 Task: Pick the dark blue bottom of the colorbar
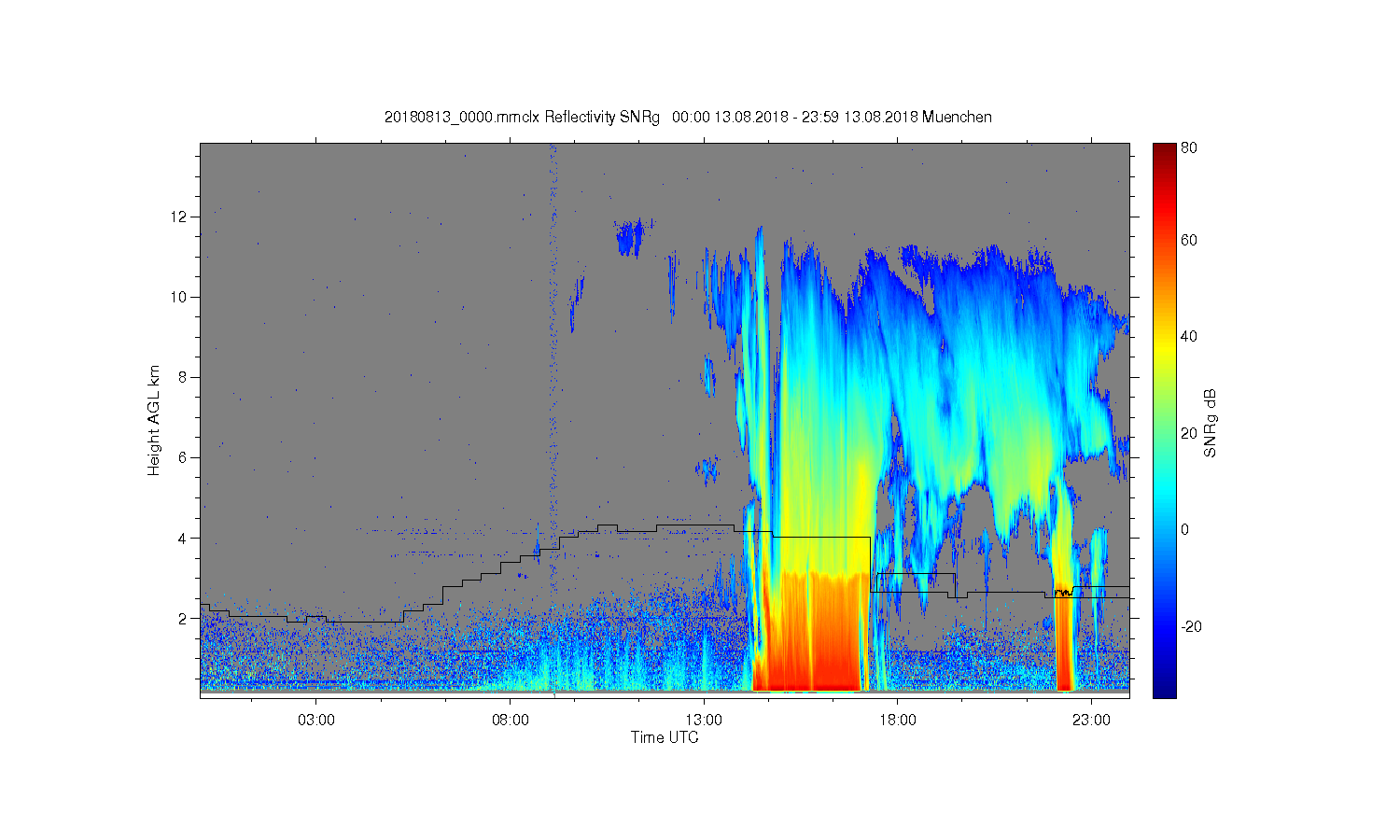1164,689
